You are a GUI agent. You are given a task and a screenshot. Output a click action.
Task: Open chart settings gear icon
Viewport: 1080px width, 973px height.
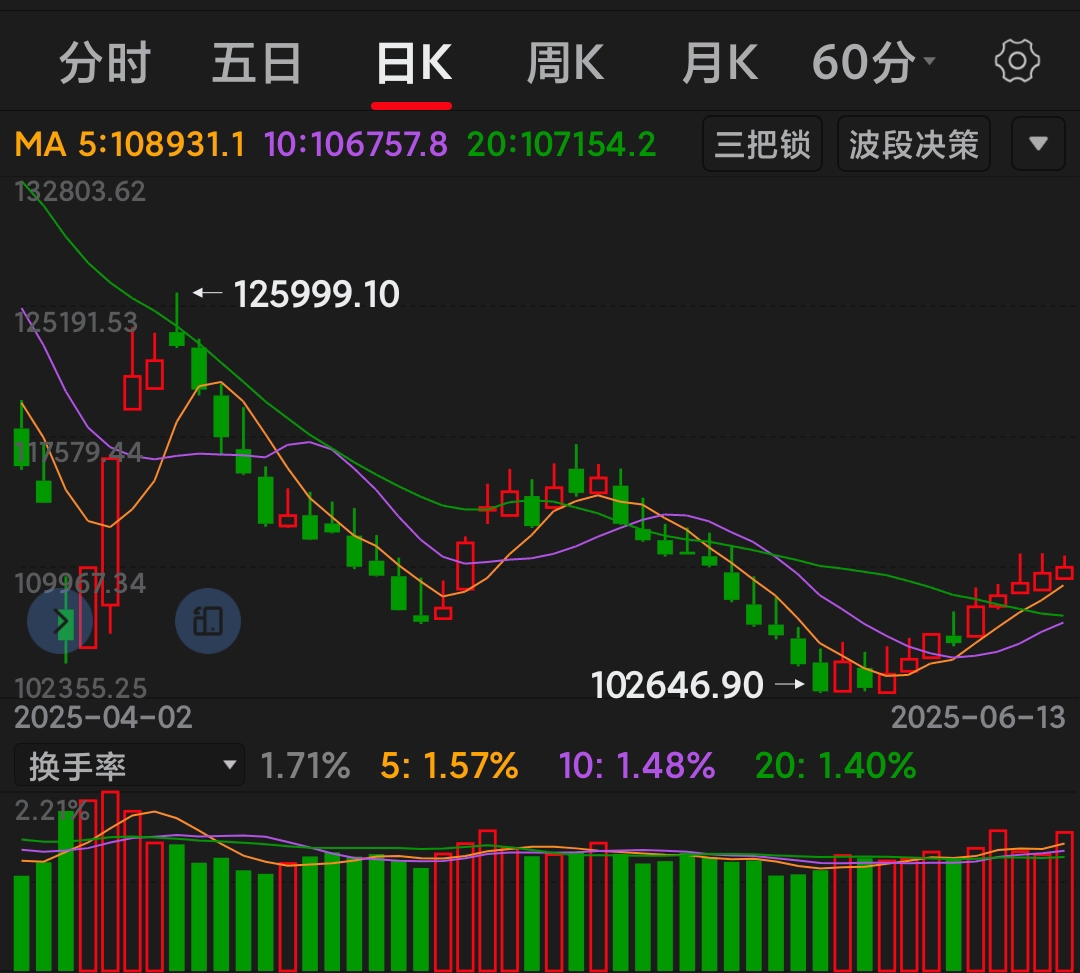click(1017, 61)
